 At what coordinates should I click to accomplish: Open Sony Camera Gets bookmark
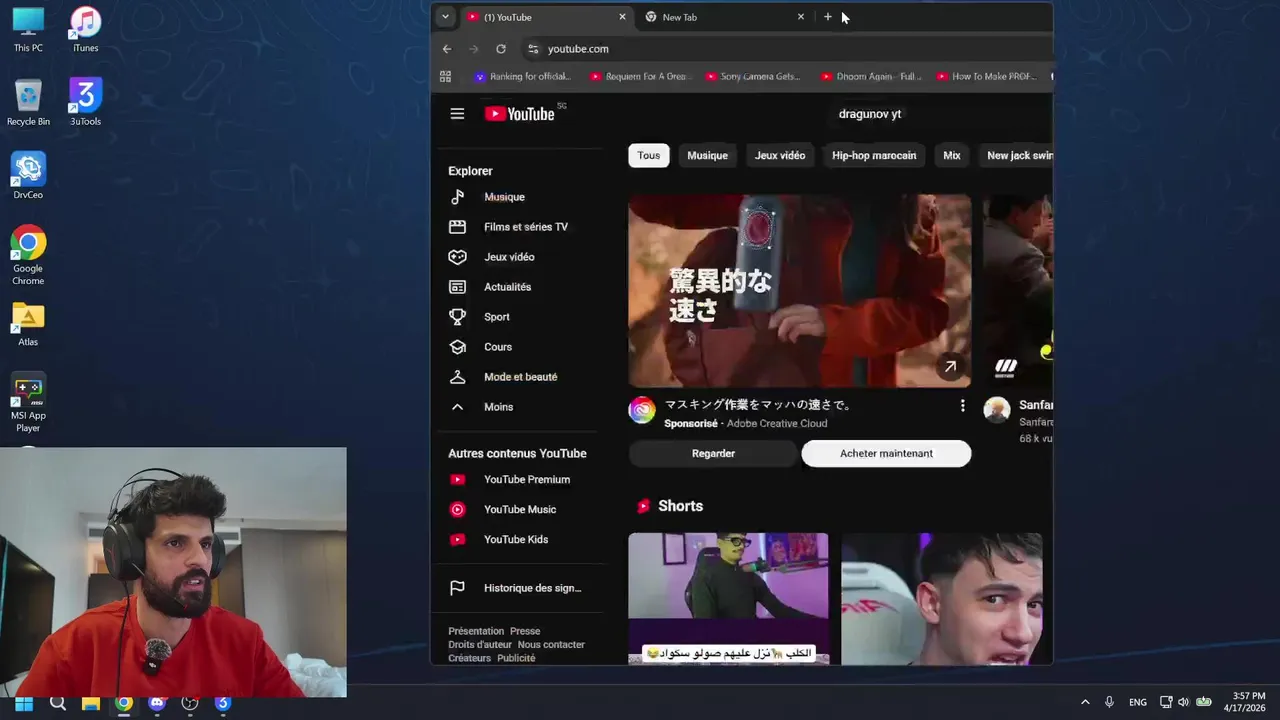pos(754,76)
